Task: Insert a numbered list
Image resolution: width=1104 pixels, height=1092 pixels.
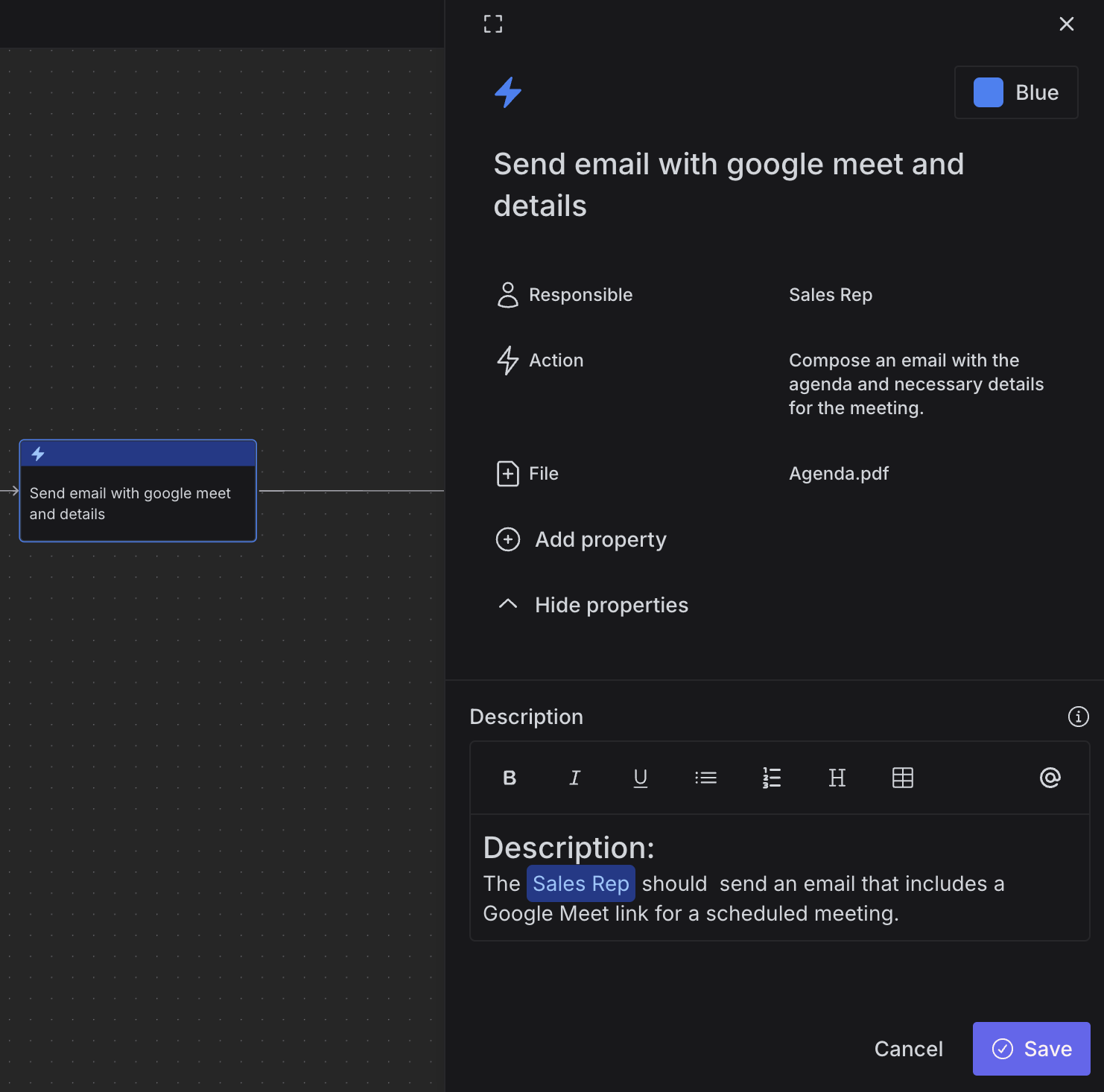Action: pos(772,778)
